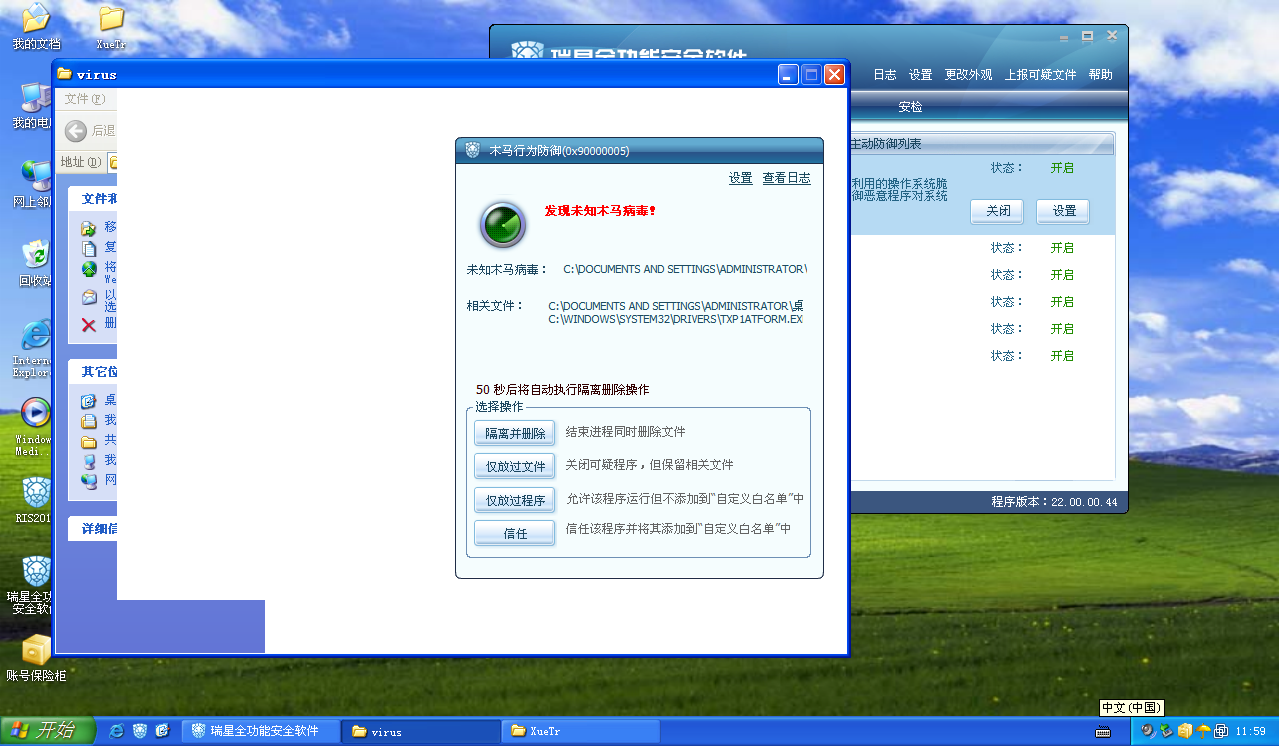The height and width of the screenshot is (746, 1279).
Task: Click the green radar scan icon
Action: (x=503, y=224)
